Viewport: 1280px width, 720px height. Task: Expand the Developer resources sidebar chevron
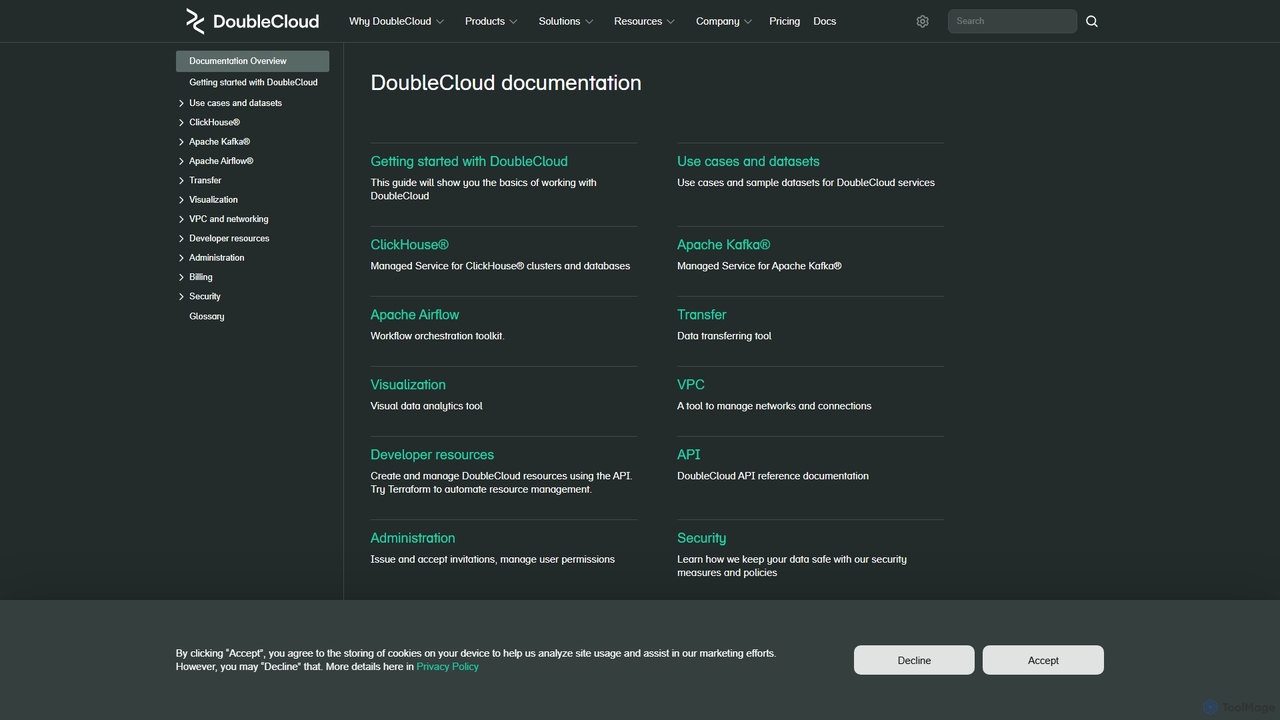pyautogui.click(x=181, y=239)
